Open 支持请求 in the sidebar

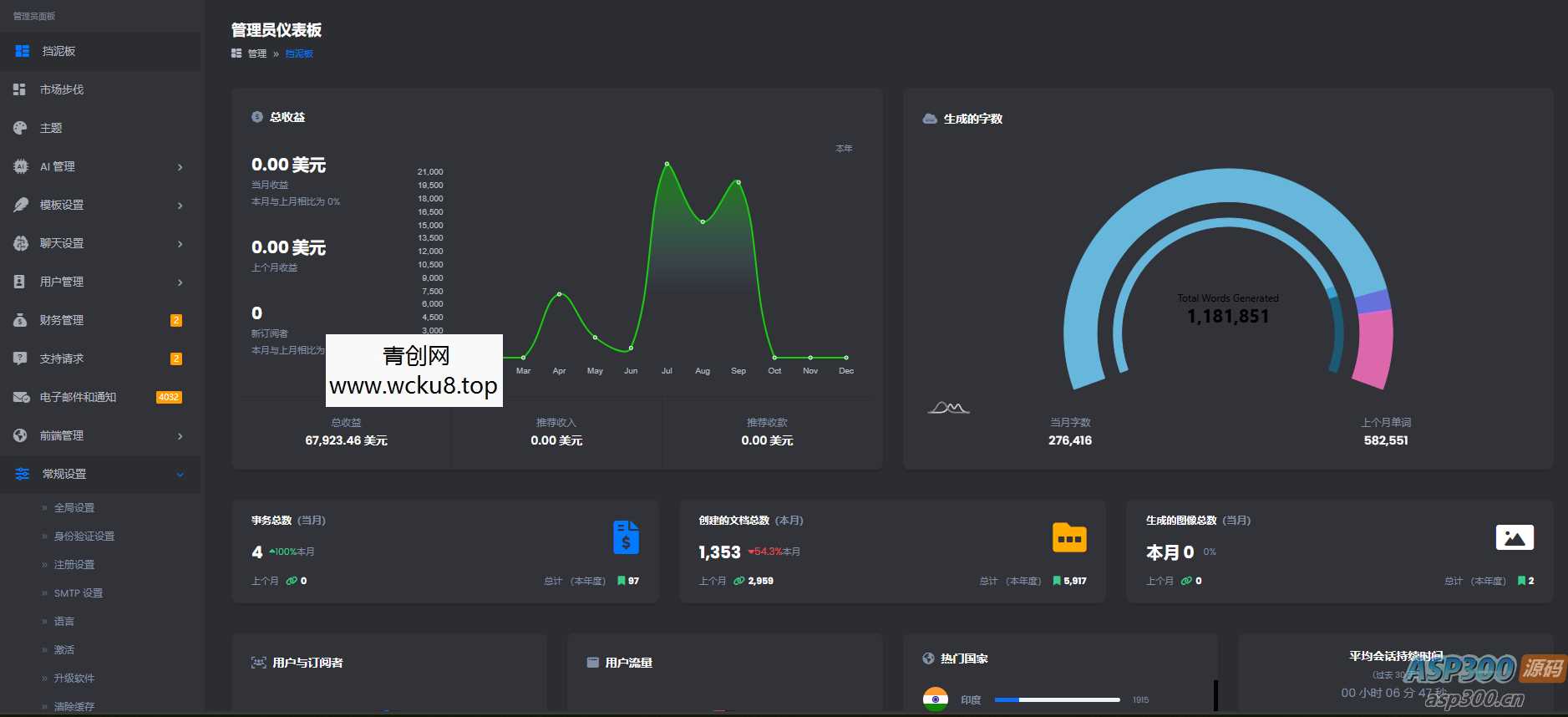click(62, 358)
